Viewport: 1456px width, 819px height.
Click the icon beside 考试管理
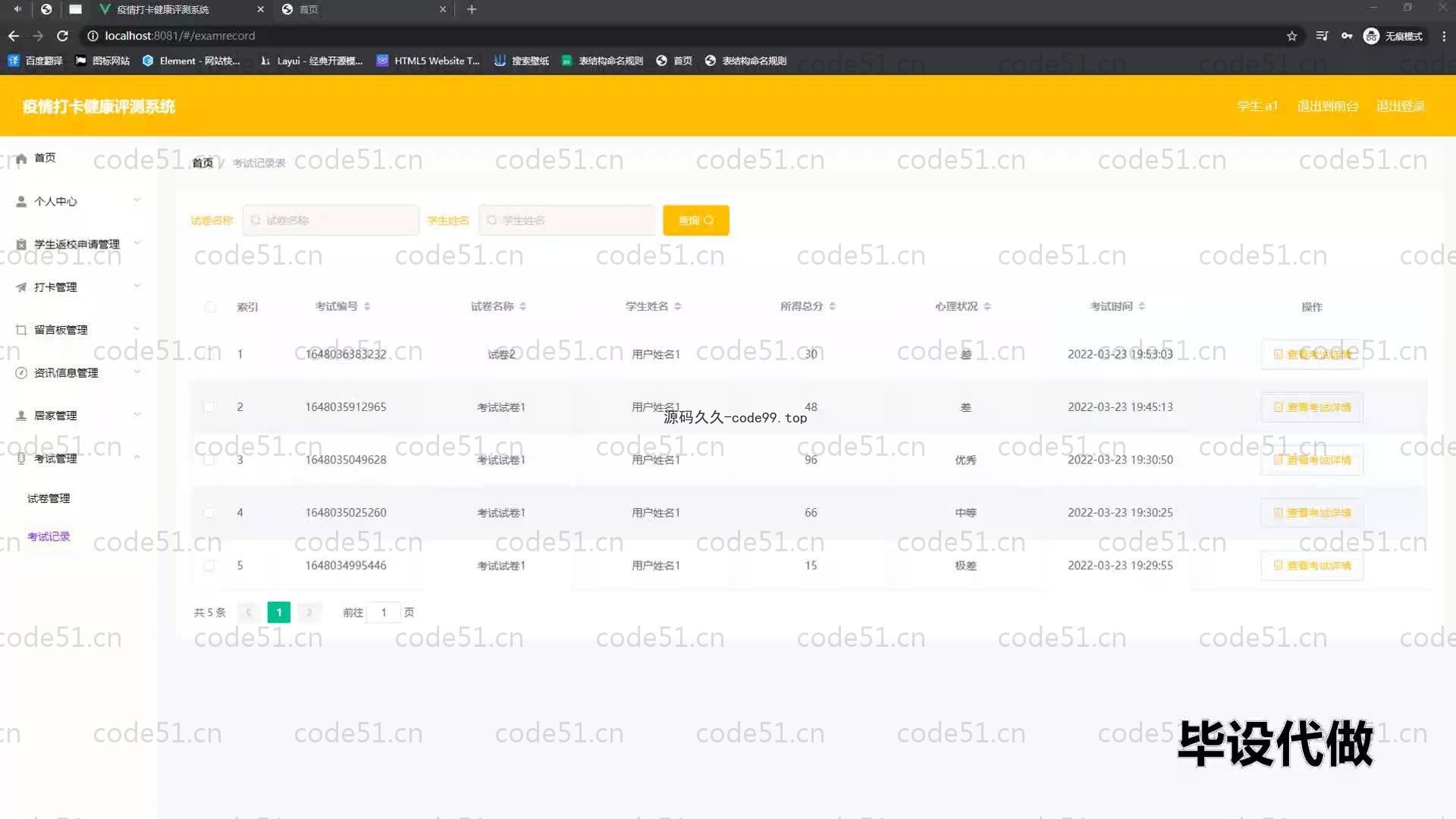tap(21, 459)
